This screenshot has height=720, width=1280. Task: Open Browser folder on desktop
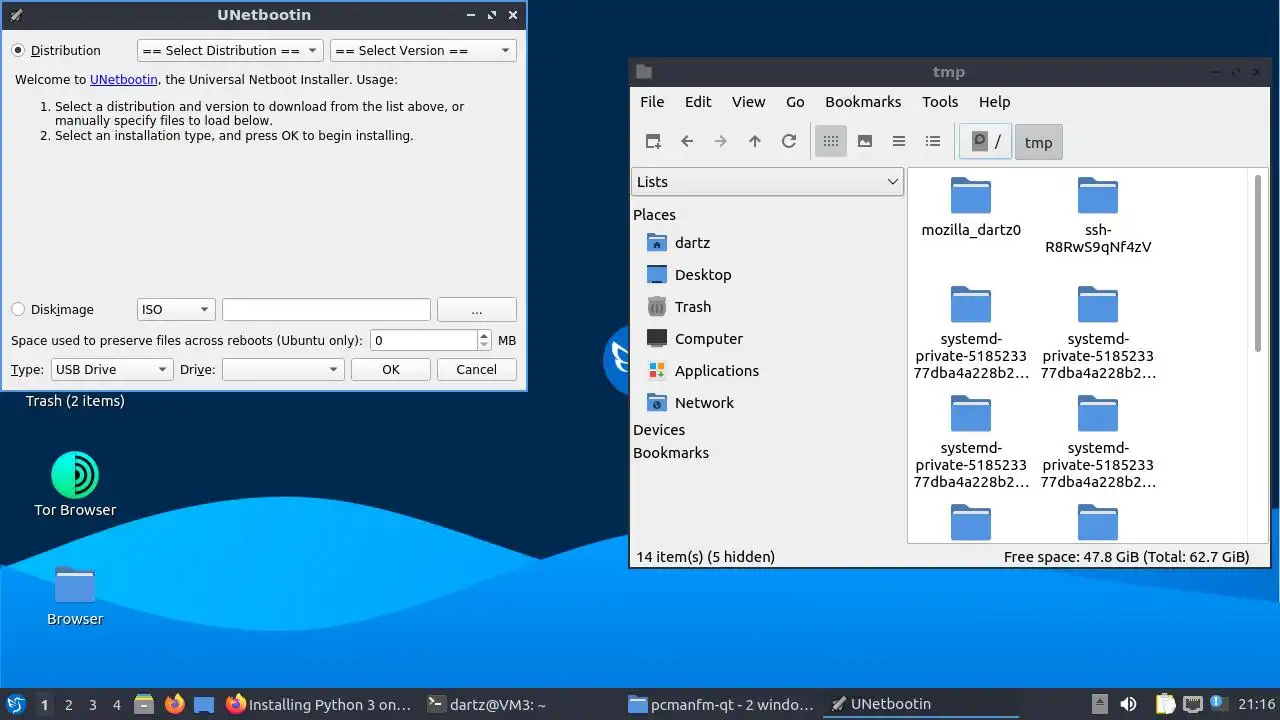click(75, 597)
